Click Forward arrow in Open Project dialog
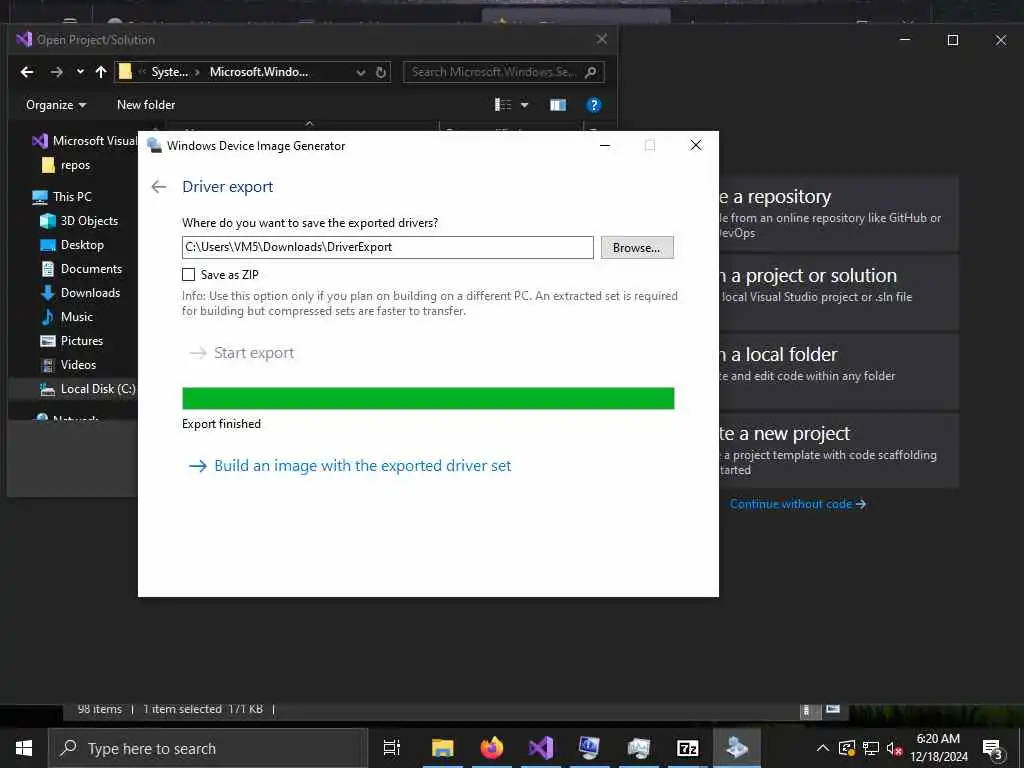Viewport: 1024px width, 768px height. pos(57,72)
